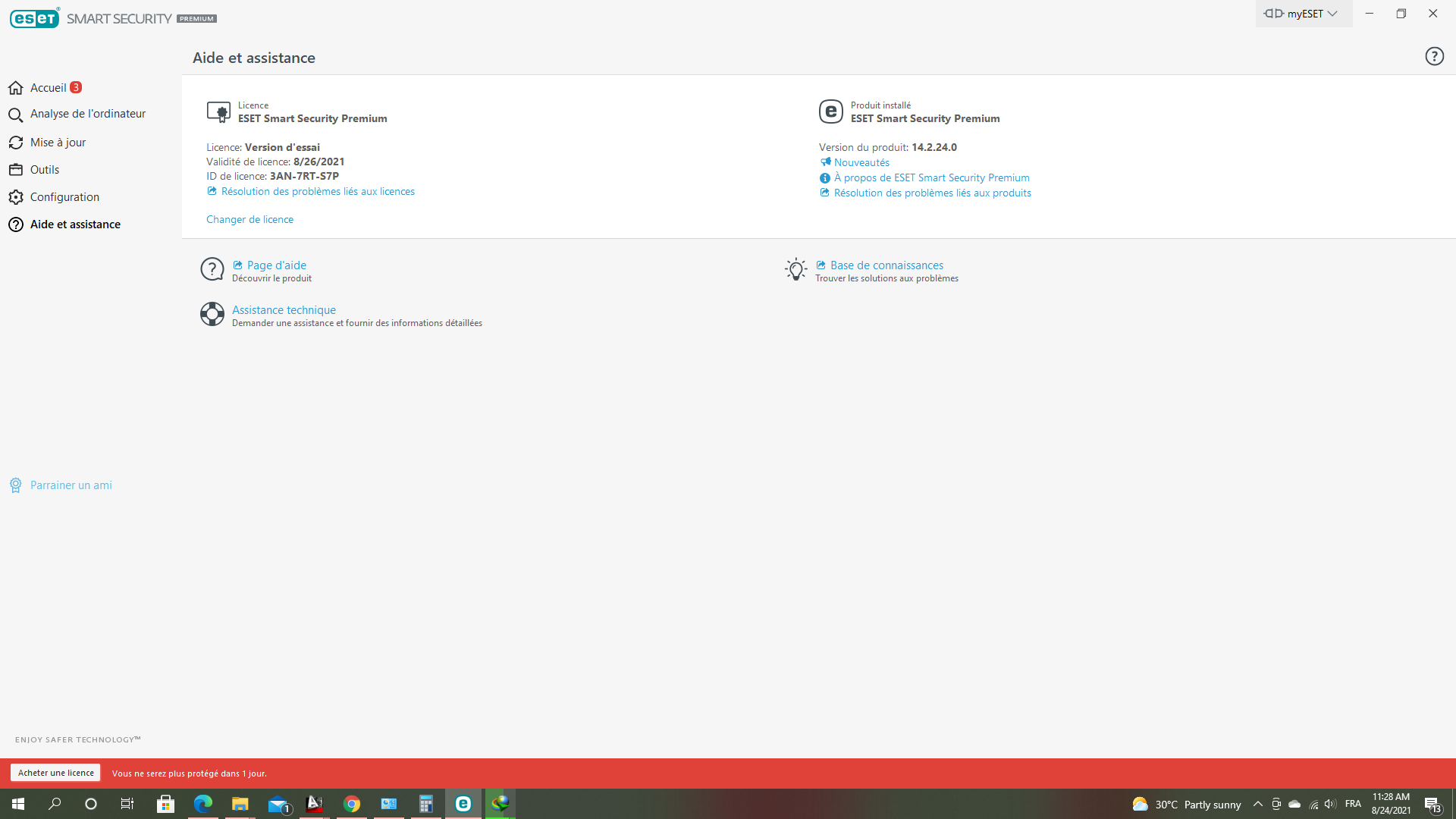
Task: Close the ESET window
Action: [1433, 14]
